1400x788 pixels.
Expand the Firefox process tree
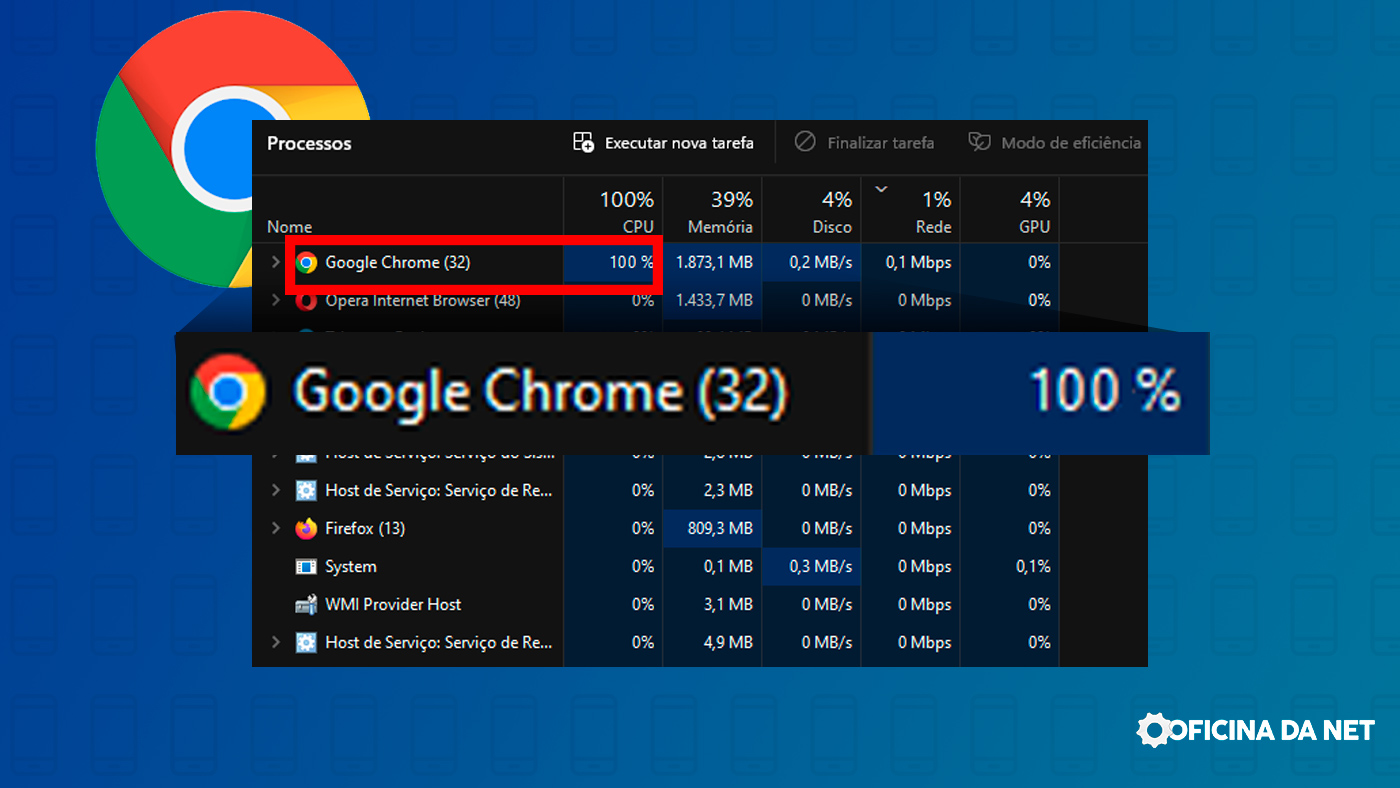click(x=274, y=528)
